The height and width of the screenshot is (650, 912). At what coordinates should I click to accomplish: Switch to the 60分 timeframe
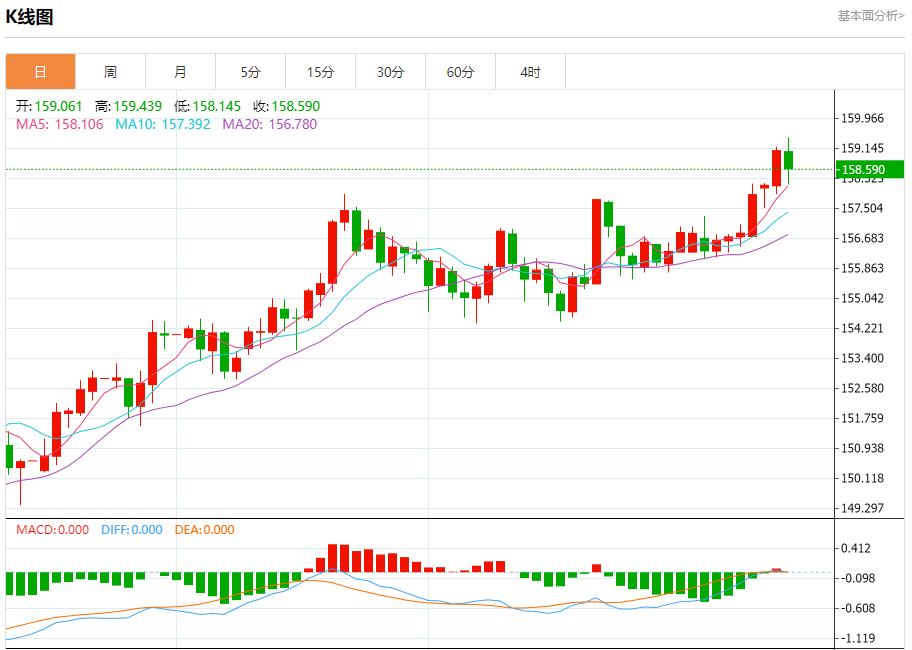pos(460,72)
